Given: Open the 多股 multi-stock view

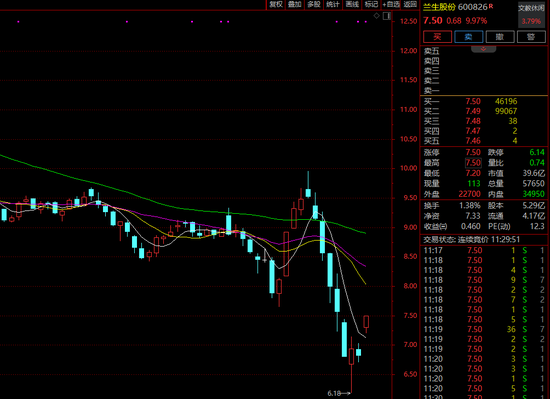Looking at the screenshot, I should [x=314, y=5].
